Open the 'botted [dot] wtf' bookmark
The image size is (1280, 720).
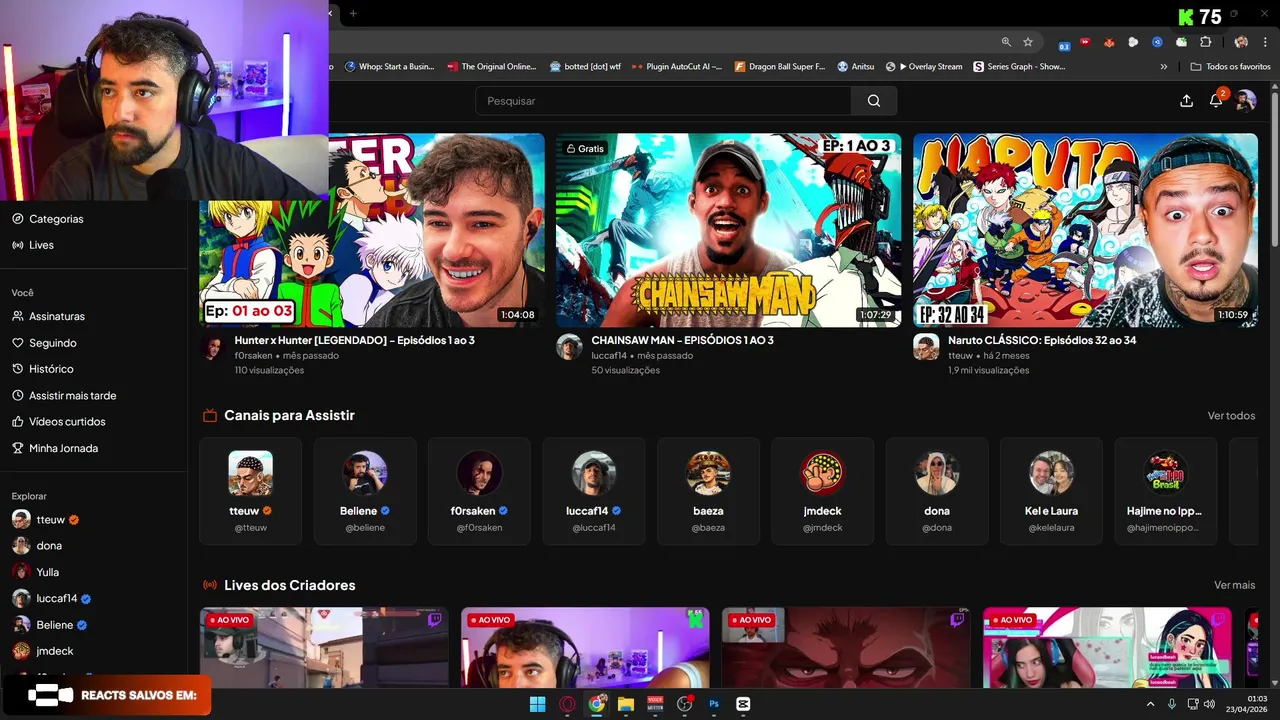(585, 67)
